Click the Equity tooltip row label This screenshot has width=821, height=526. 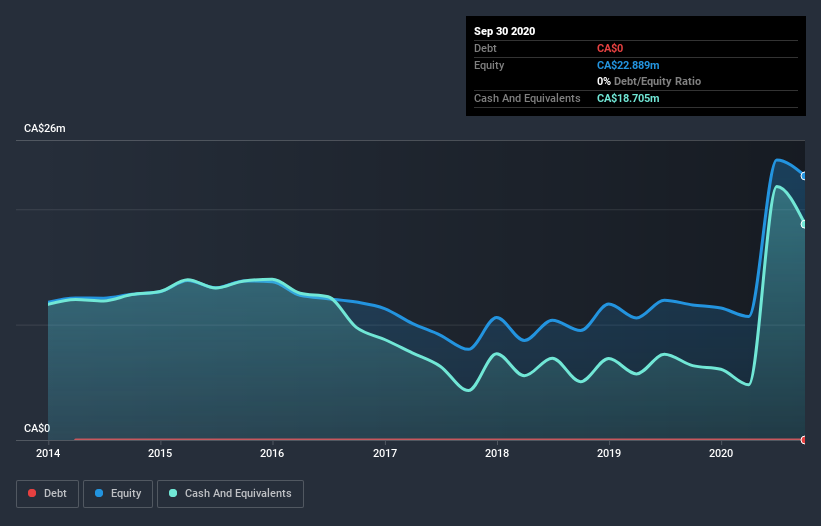(x=489, y=65)
